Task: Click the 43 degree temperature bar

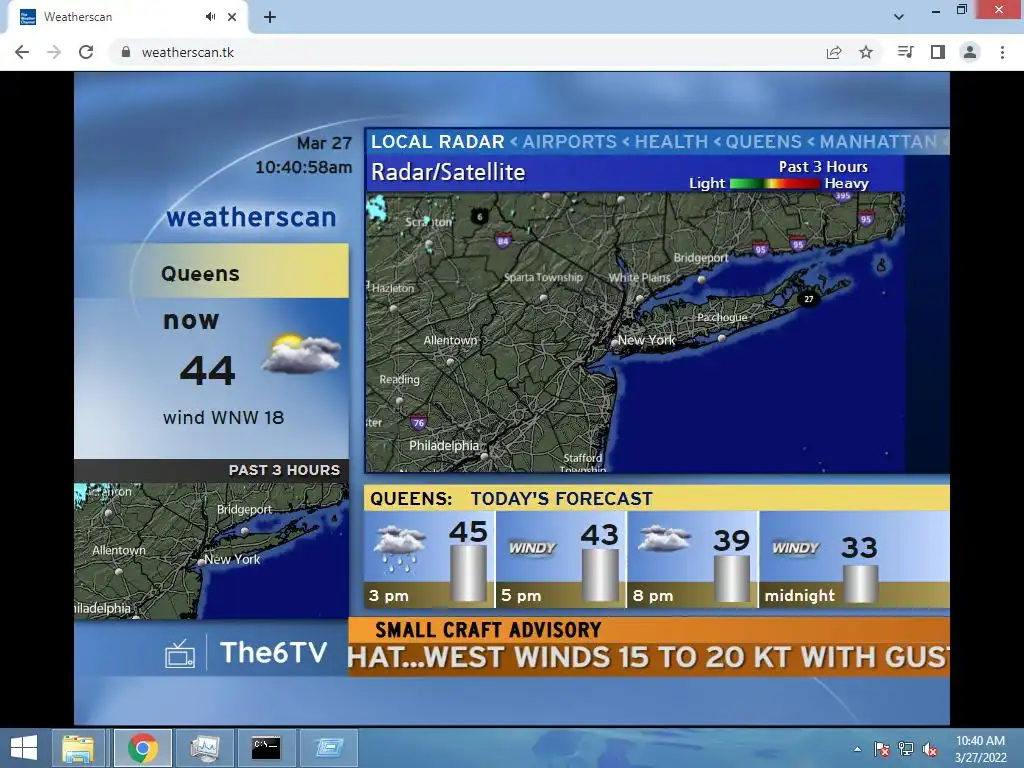Action: [600, 575]
